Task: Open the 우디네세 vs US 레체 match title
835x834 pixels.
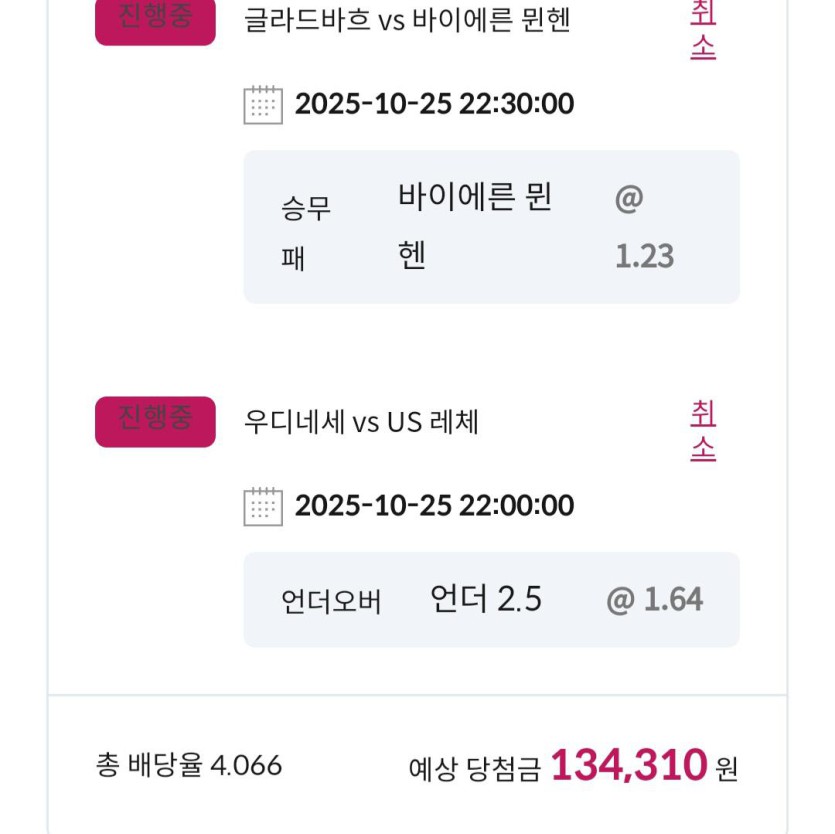Action: click(361, 422)
